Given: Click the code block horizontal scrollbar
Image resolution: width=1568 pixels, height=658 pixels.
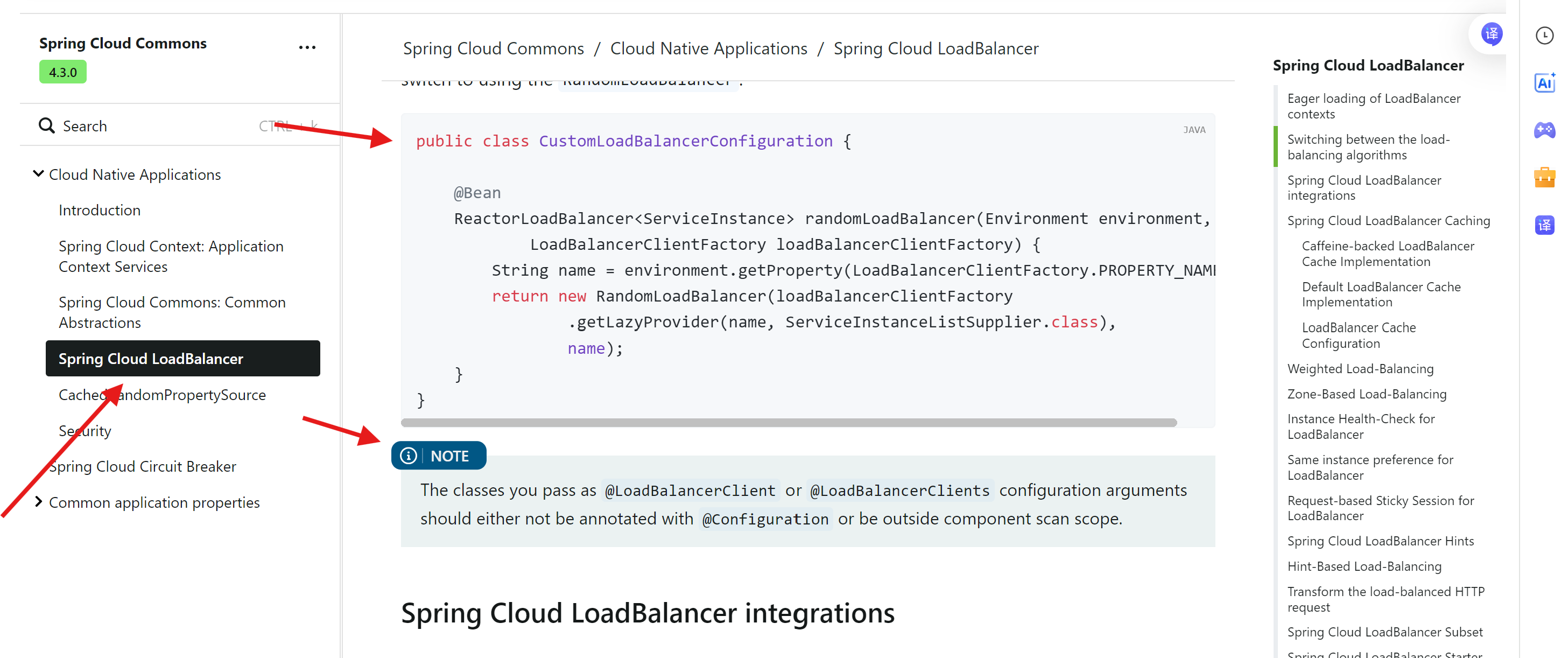Looking at the screenshot, I should pyautogui.click(x=788, y=423).
